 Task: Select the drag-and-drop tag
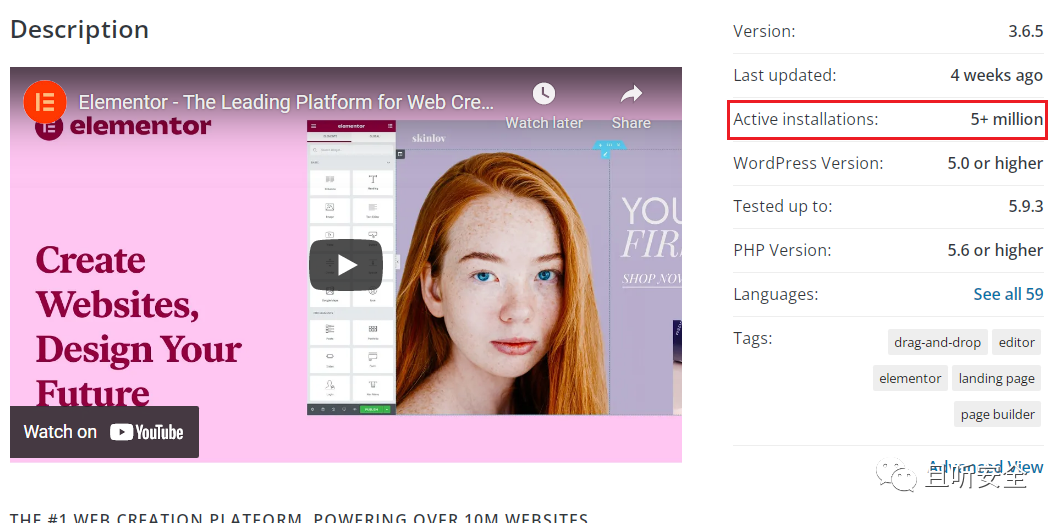coord(937,342)
